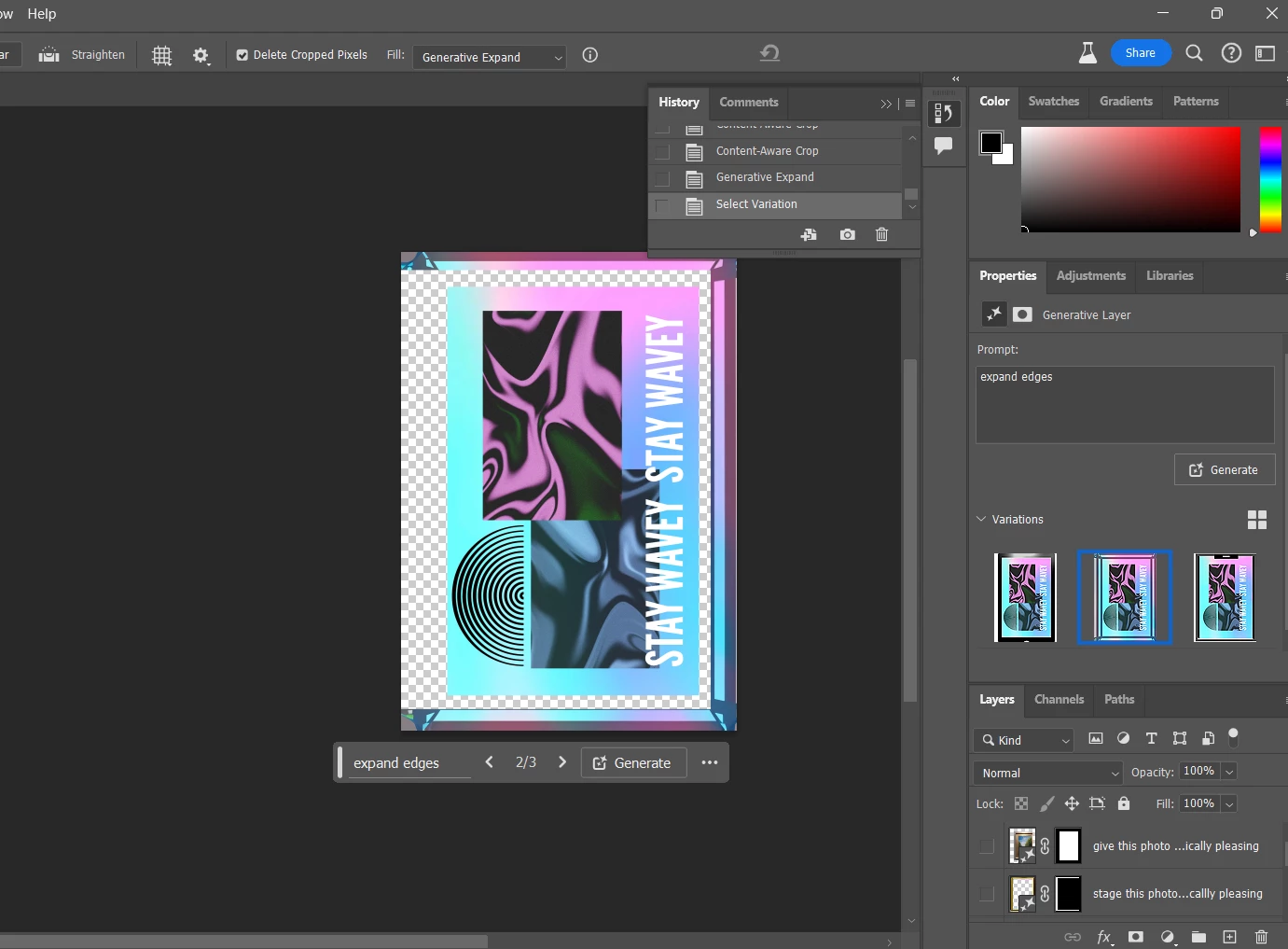Expand History panel double-arrow
The image size is (1288, 949).
pos(886,104)
